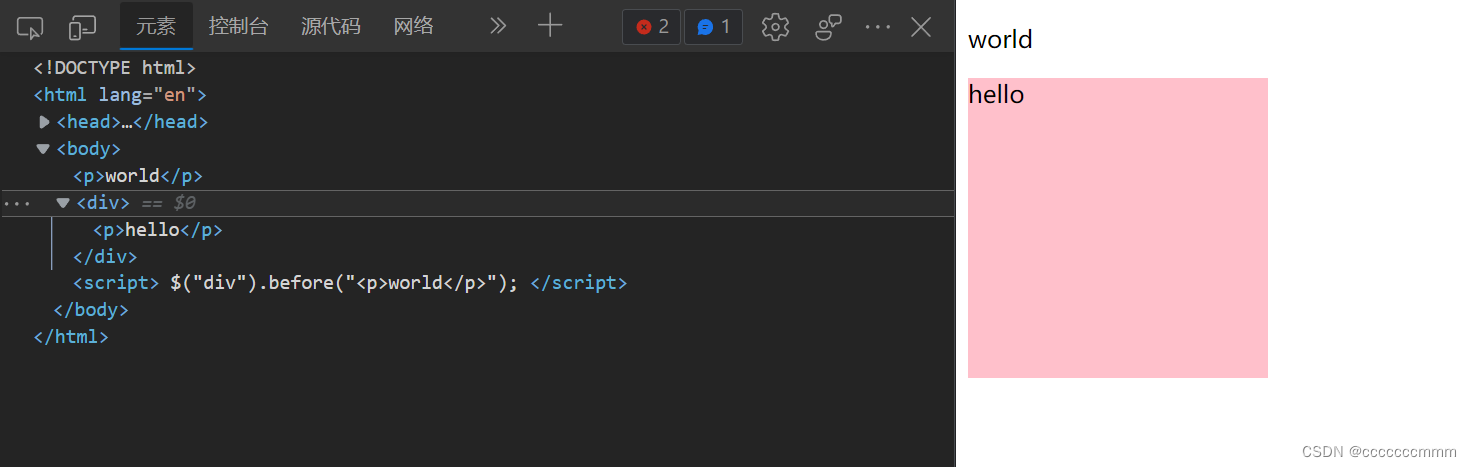Select the closing </body> tag

pyautogui.click(x=91, y=310)
